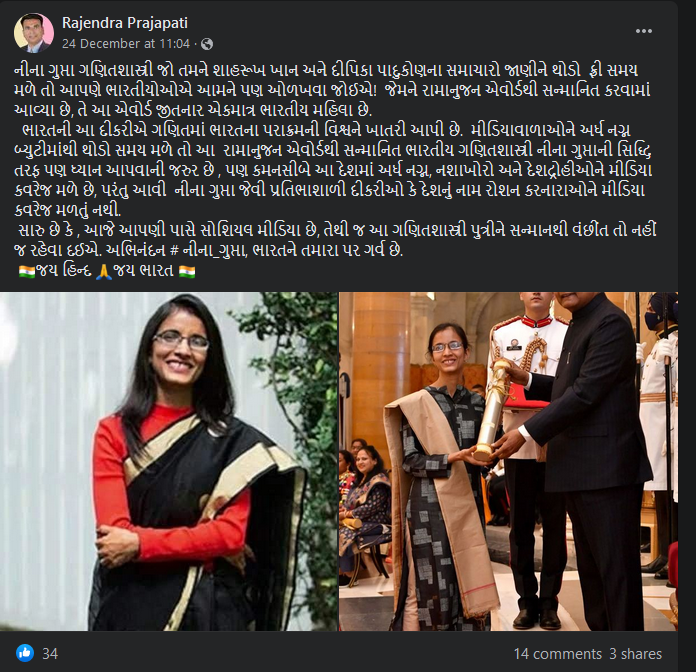
Task: Show the 14 comments
Action: coord(558,654)
